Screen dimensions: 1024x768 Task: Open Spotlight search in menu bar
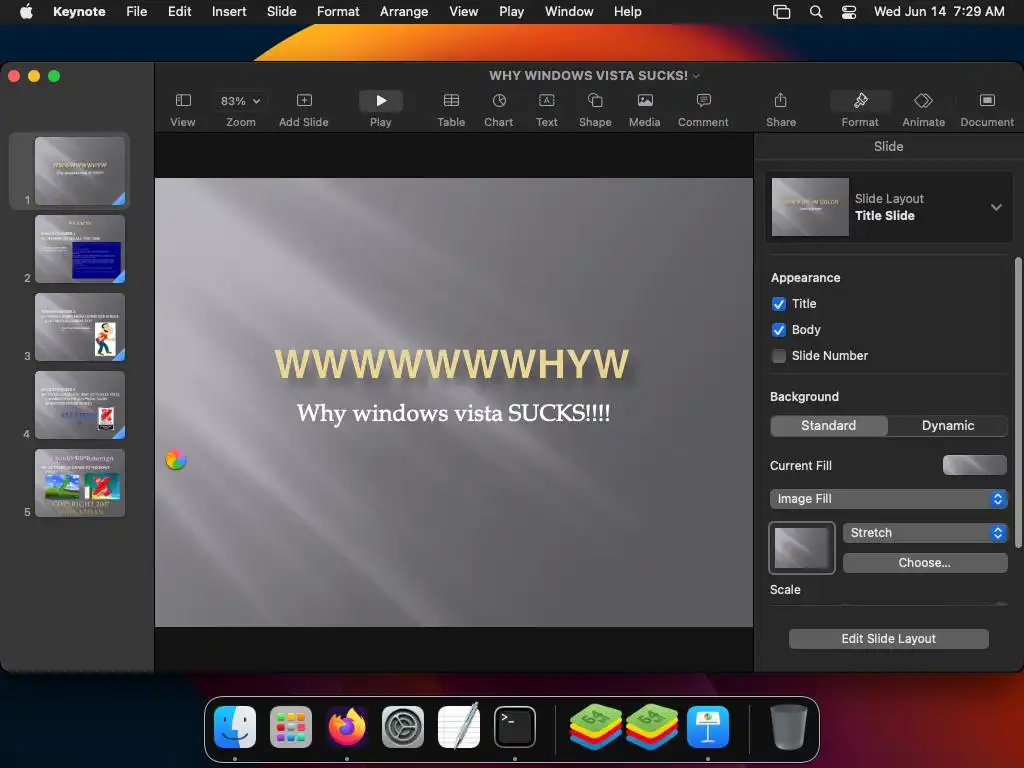pos(816,11)
